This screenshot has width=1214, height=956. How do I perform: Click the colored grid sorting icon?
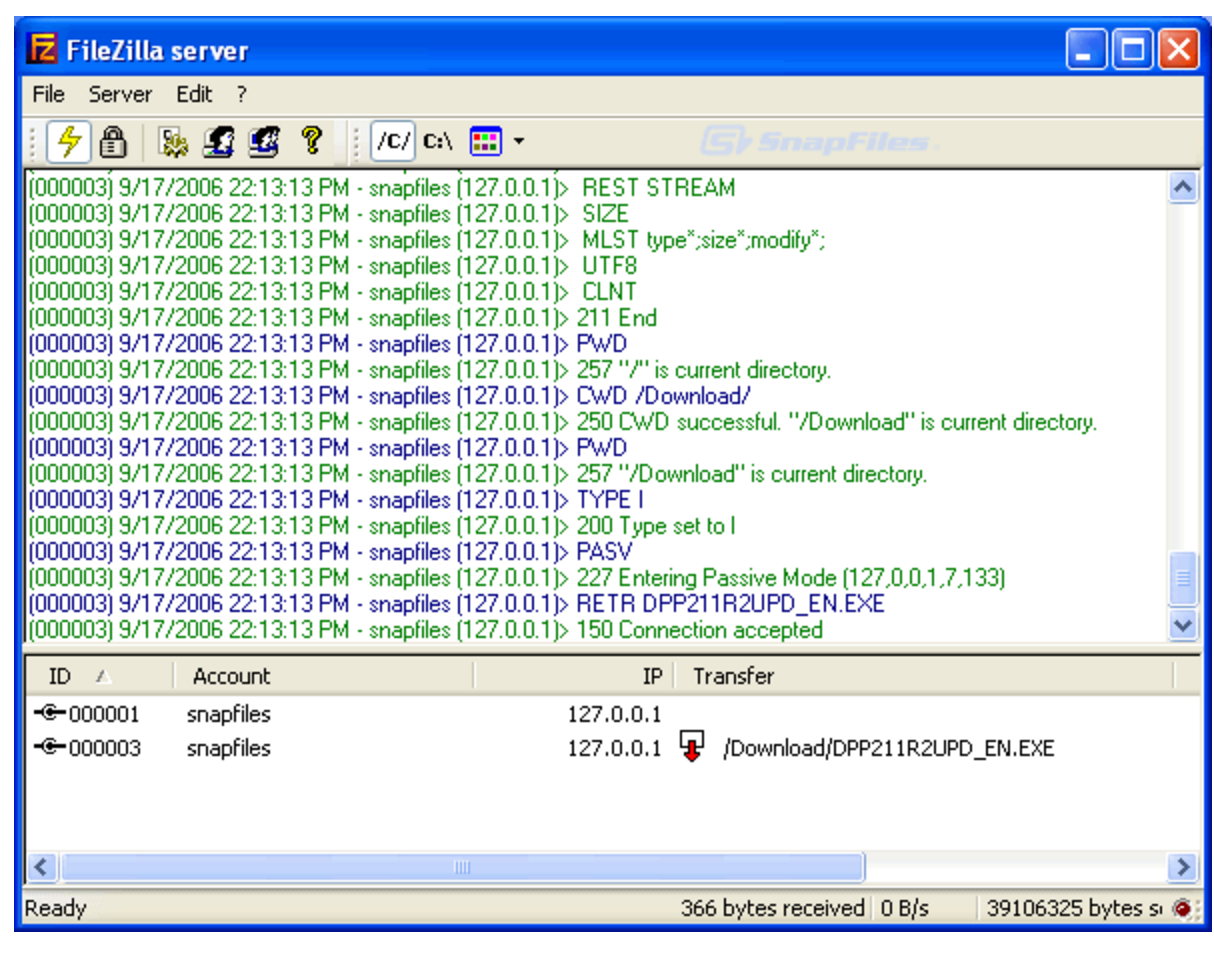click(x=485, y=142)
